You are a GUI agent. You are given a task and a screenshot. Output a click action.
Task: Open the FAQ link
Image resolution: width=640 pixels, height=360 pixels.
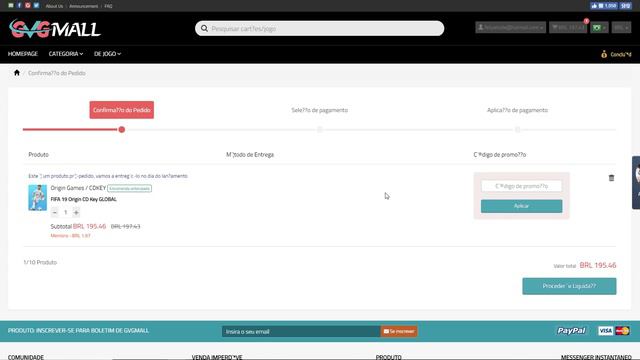[108, 6]
